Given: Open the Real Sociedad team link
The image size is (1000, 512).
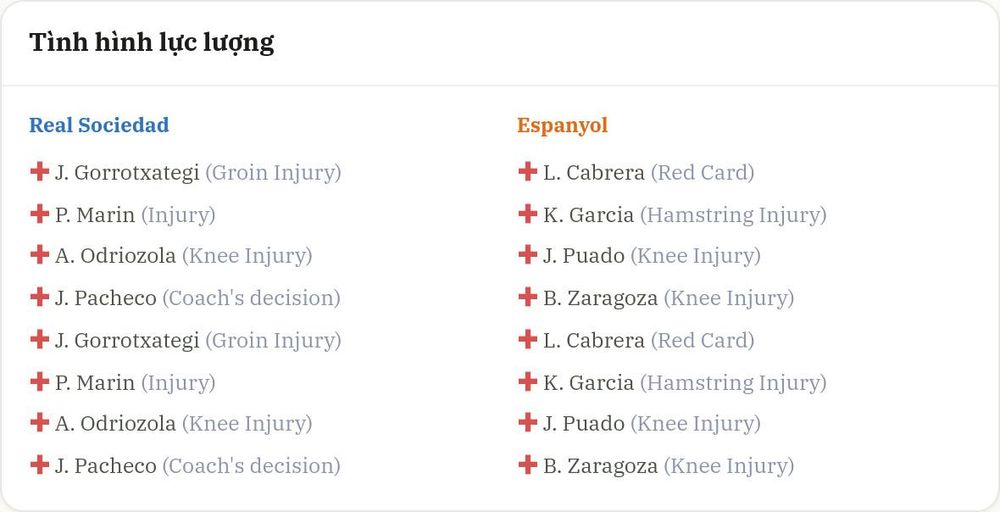Looking at the screenshot, I should [99, 125].
